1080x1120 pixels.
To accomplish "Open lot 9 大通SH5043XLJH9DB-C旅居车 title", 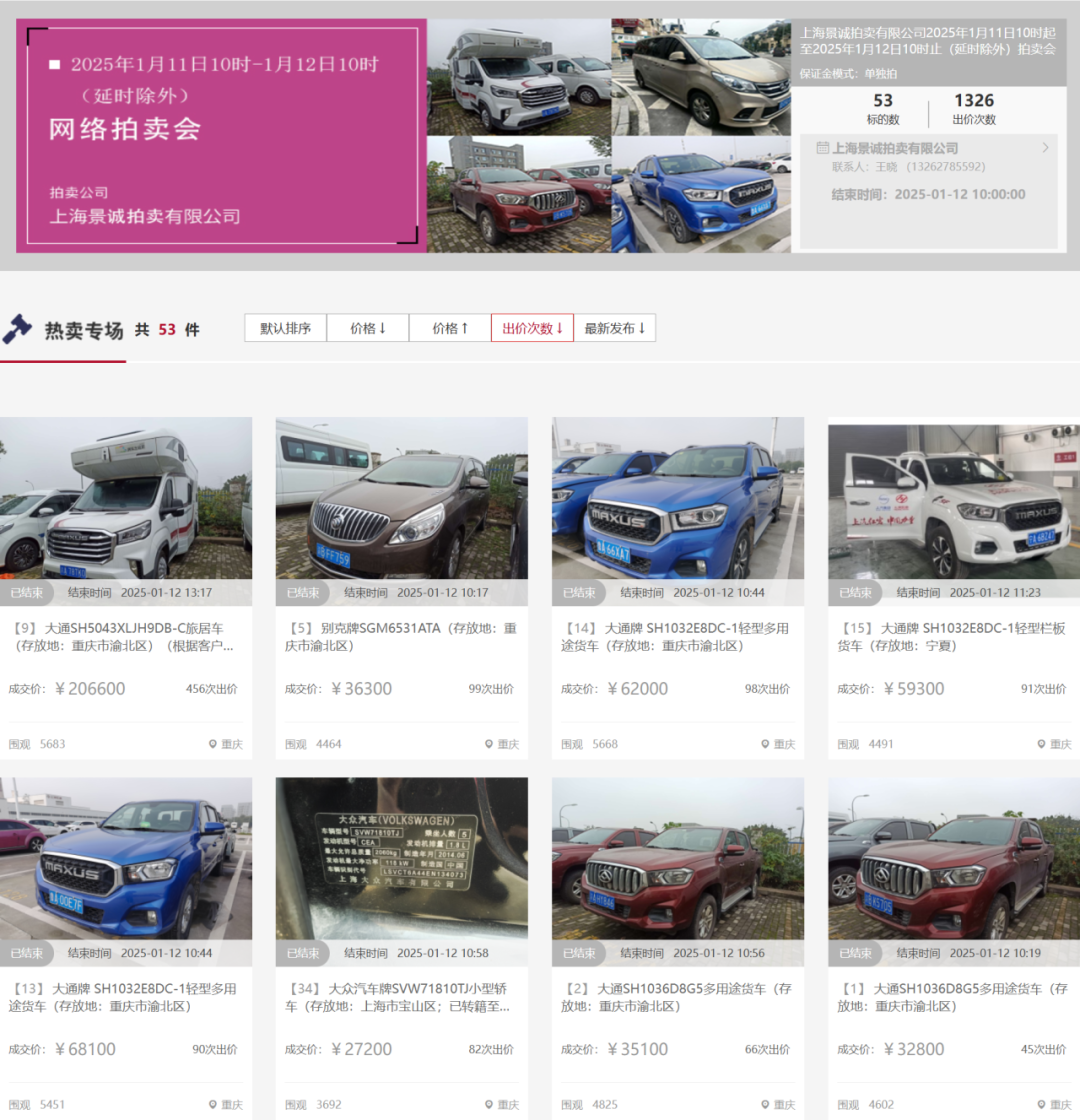I will click(121, 636).
